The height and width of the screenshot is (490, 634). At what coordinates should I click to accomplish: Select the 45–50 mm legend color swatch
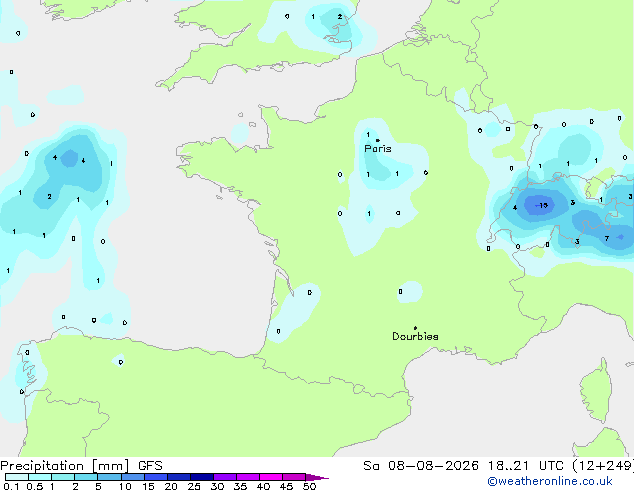click(x=294, y=477)
